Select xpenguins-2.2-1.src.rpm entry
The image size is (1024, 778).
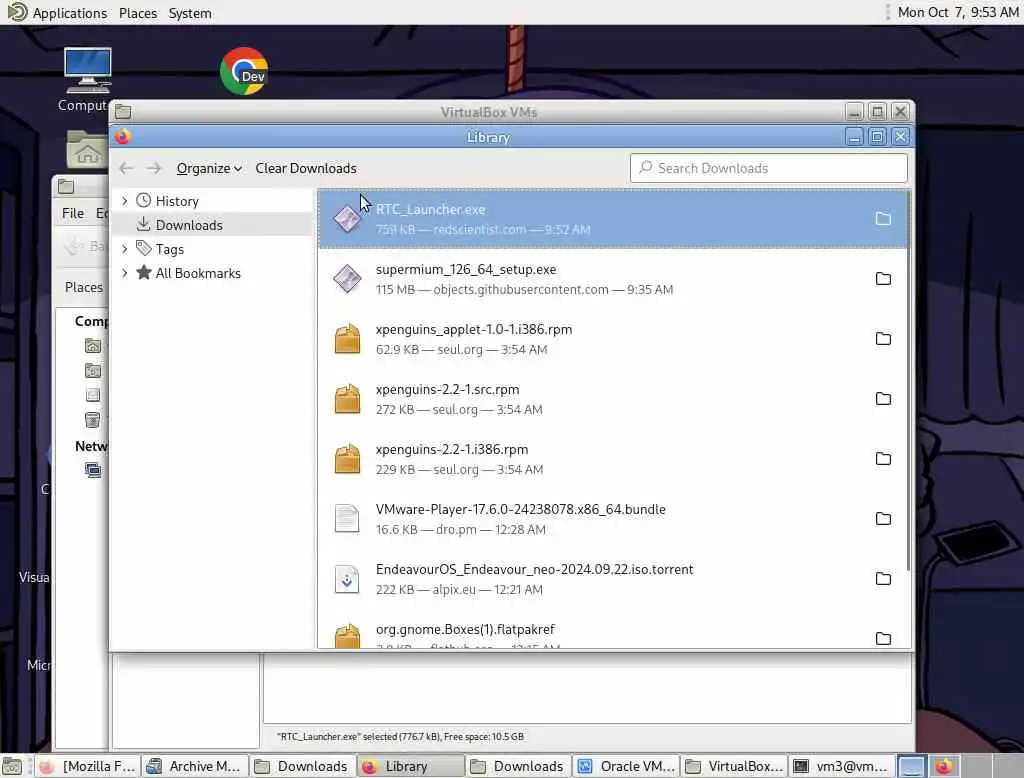click(x=613, y=399)
